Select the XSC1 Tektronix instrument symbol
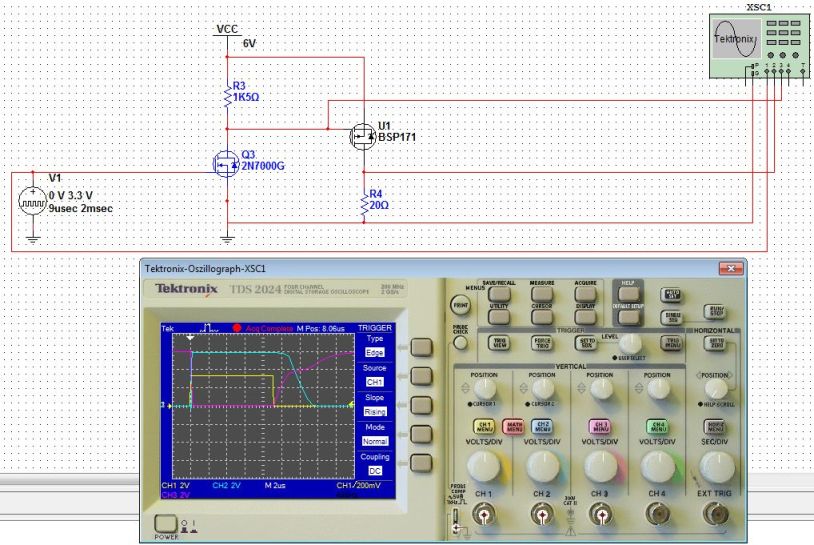This screenshot has height=545, width=814. (759, 46)
